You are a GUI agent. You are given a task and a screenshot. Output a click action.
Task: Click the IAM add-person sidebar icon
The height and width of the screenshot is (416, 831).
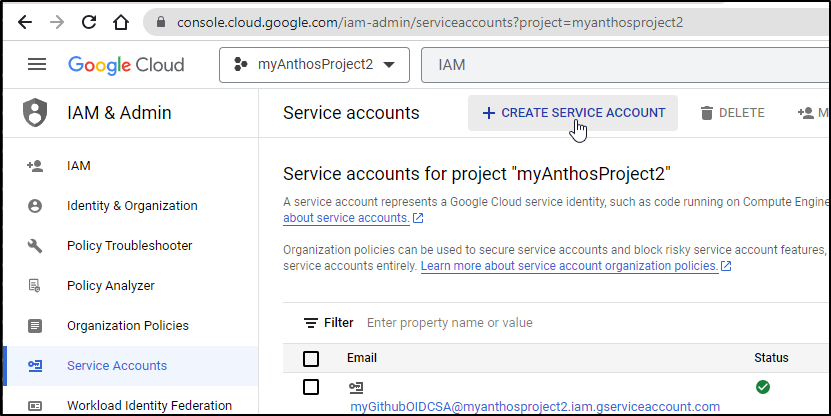35,166
